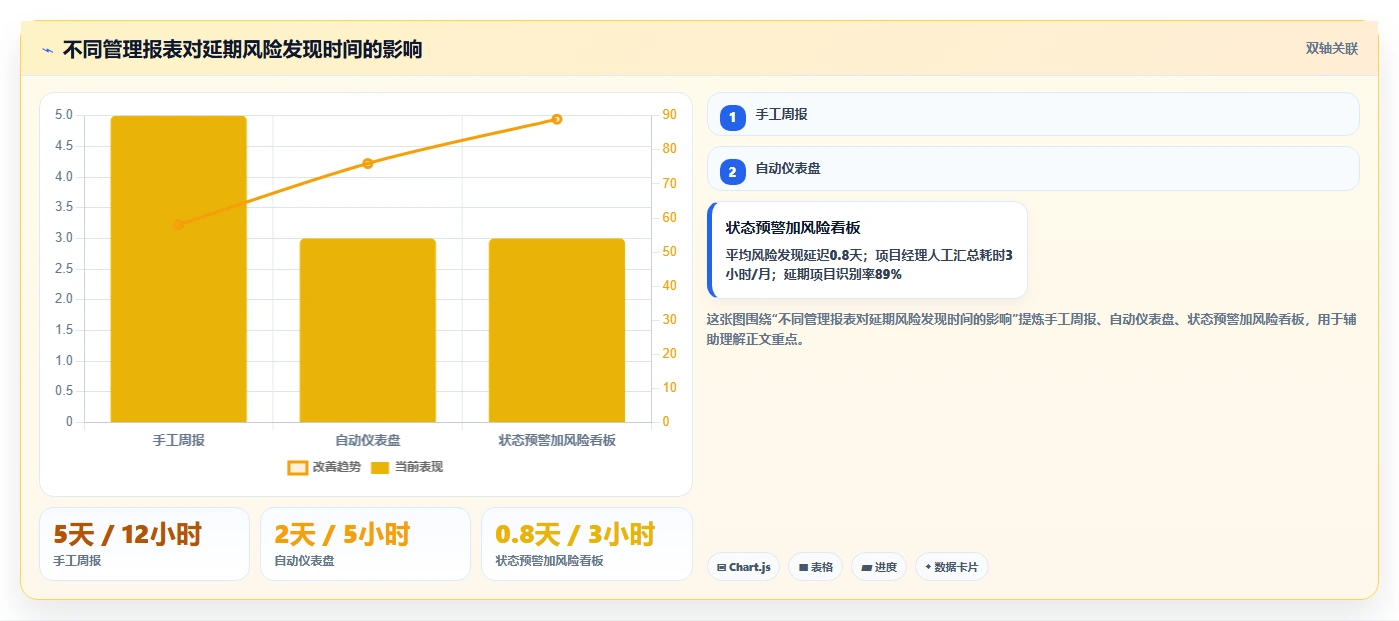Click the header icon beside the chart title
This screenshot has height=621, width=1399.
point(48,50)
